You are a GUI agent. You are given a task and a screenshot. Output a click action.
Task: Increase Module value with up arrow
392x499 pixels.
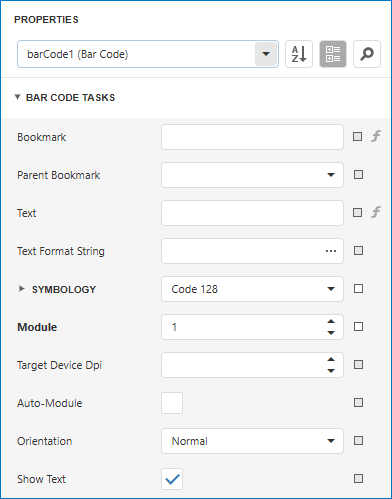coord(331,321)
